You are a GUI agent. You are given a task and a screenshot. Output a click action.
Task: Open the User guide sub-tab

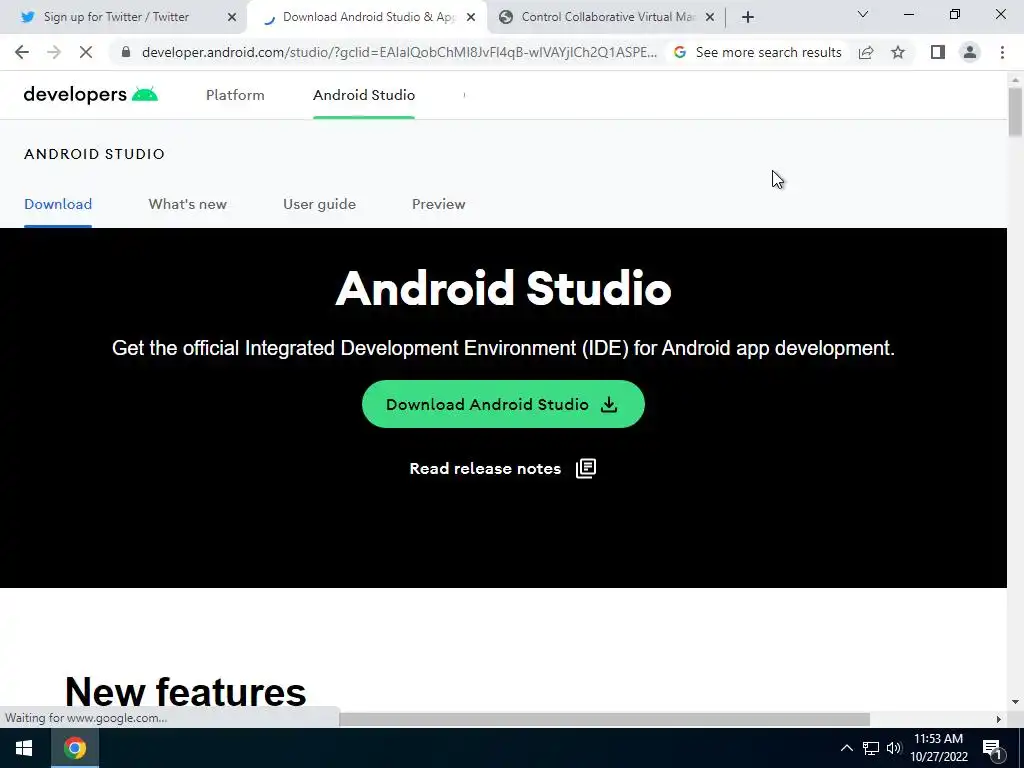(319, 204)
